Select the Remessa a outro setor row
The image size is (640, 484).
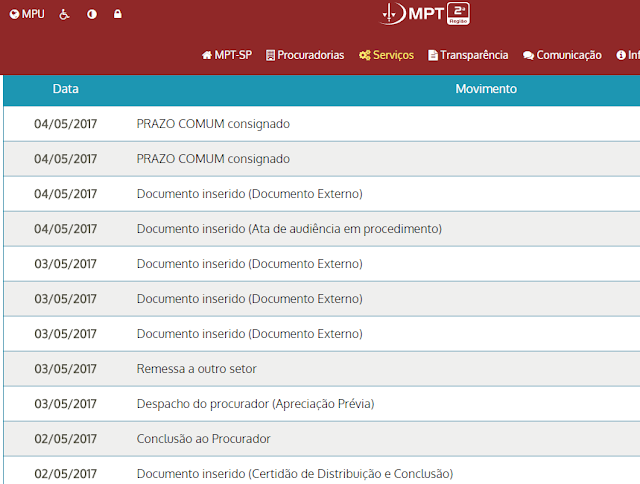click(x=322, y=369)
